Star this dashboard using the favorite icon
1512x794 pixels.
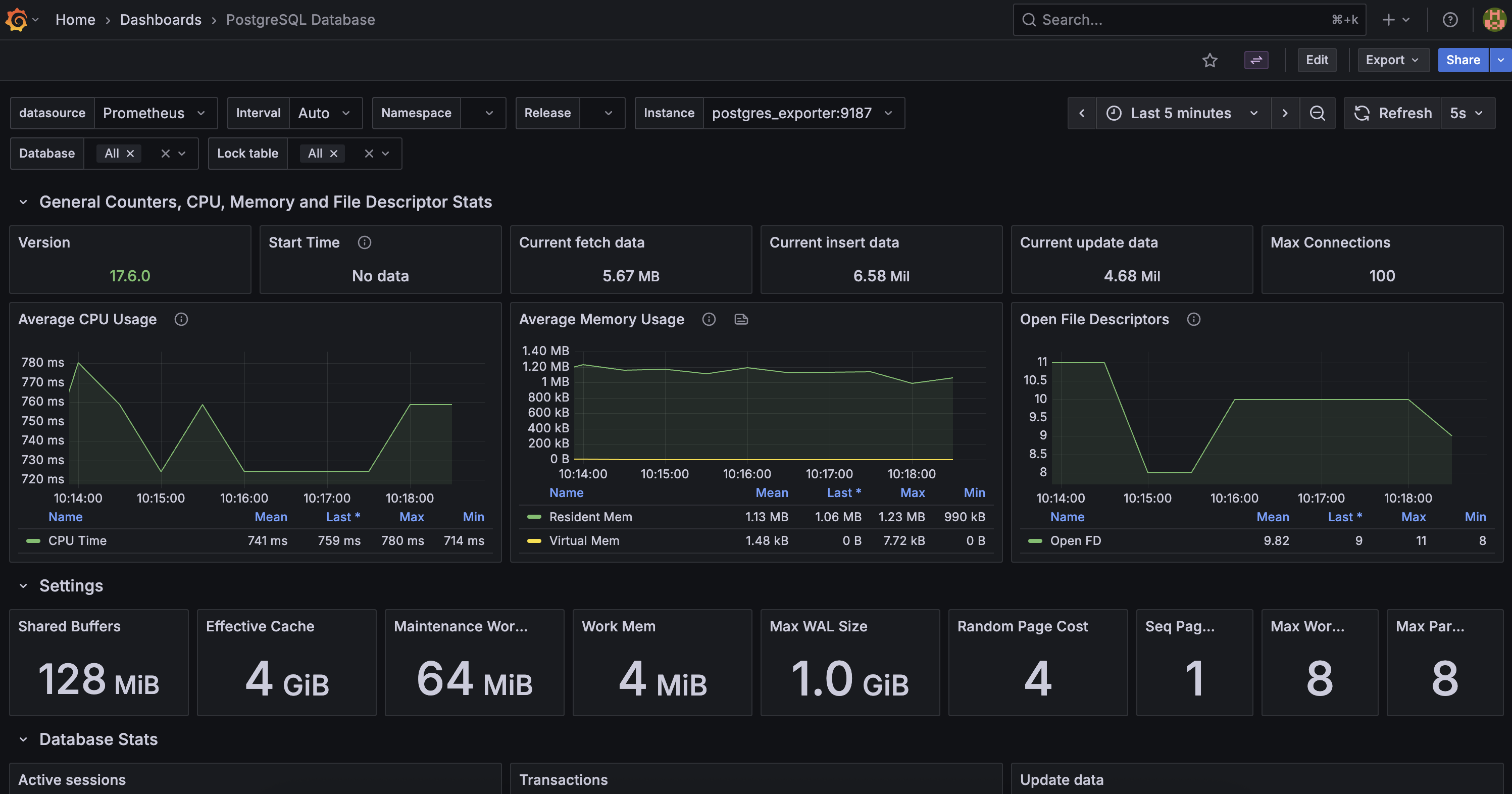[x=1209, y=60]
